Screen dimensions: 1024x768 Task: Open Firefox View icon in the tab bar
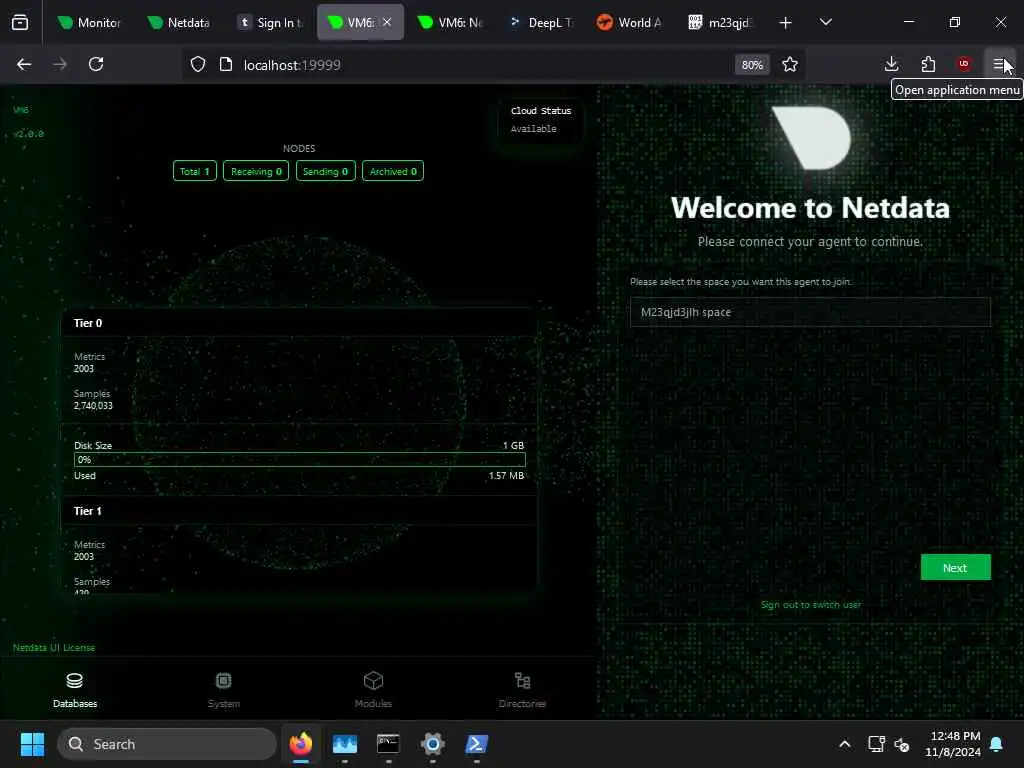point(20,22)
